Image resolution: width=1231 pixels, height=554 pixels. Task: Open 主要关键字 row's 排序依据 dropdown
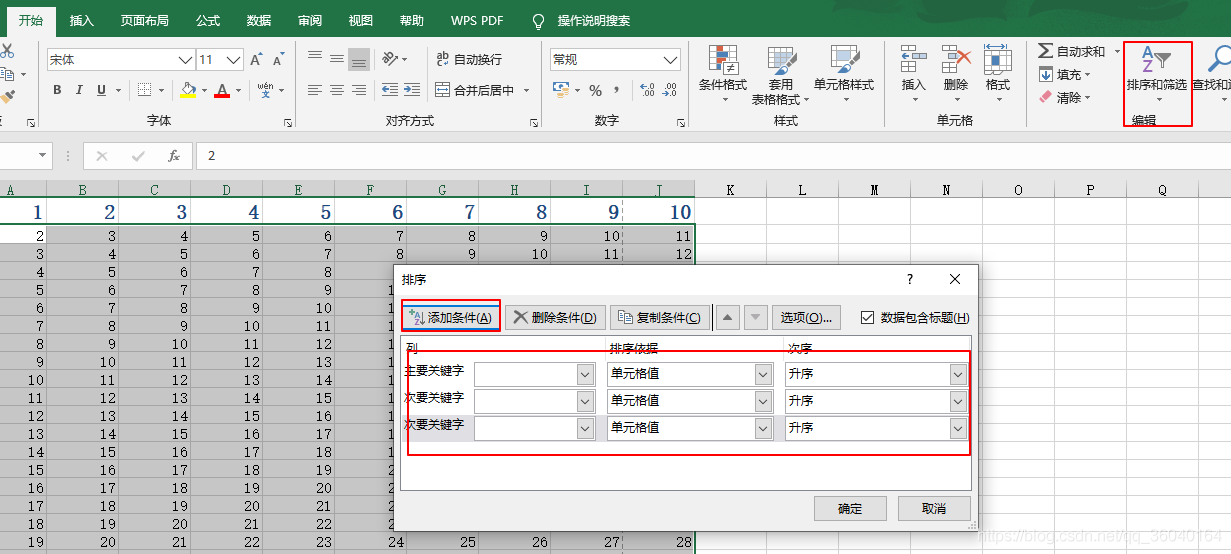point(763,374)
